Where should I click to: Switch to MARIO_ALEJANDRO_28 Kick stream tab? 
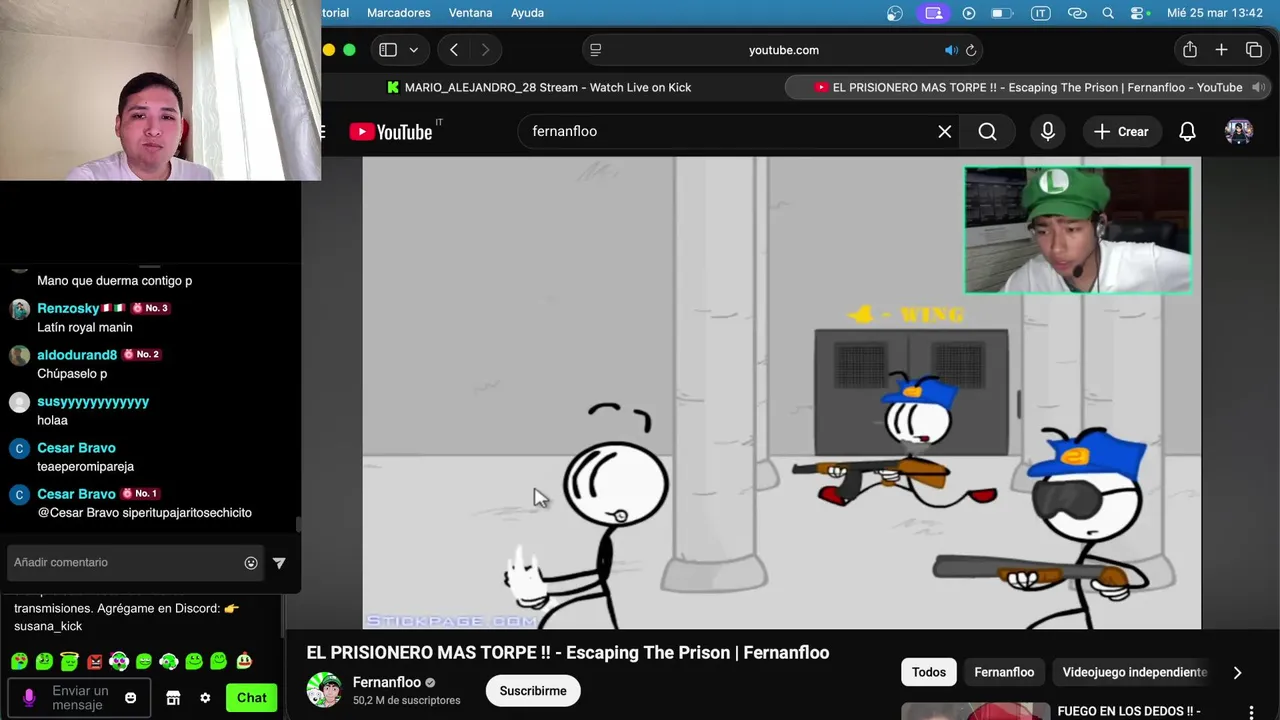pos(539,87)
